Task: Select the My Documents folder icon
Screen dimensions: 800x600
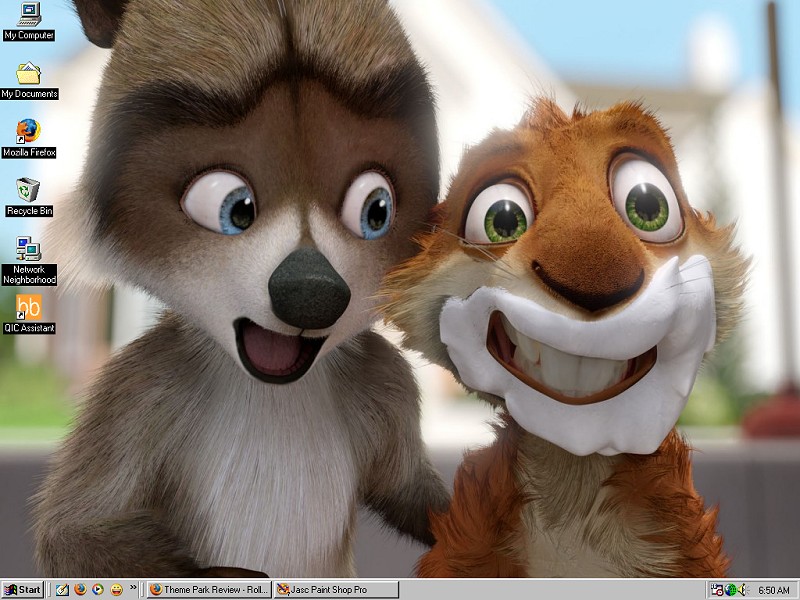Action: [29, 73]
